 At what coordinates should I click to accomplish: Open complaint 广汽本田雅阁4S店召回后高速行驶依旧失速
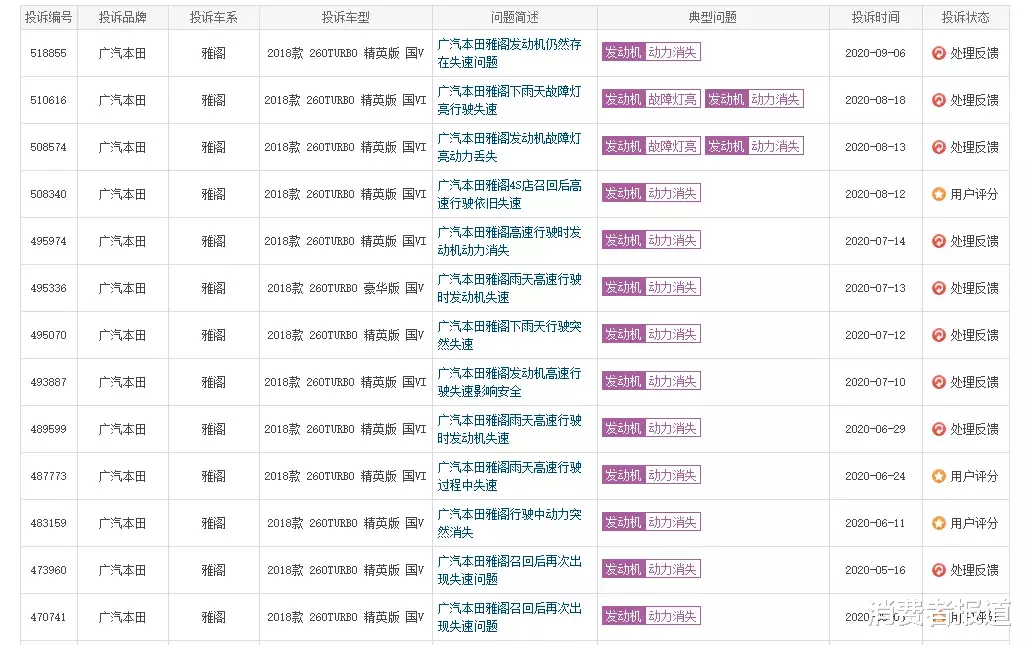(x=509, y=194)
